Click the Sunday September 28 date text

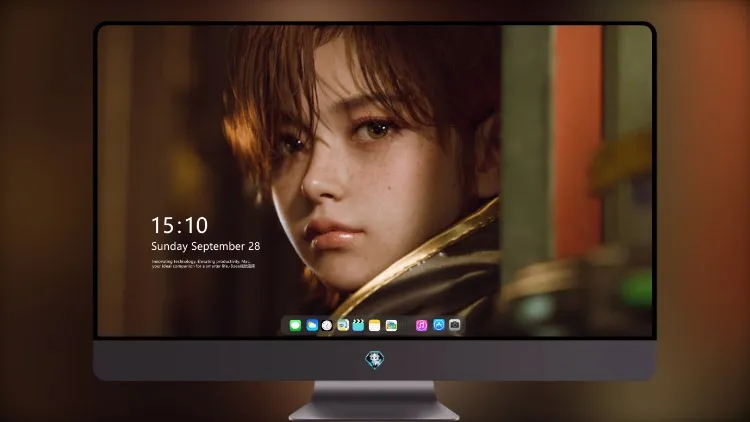click(x=206, y=246)
